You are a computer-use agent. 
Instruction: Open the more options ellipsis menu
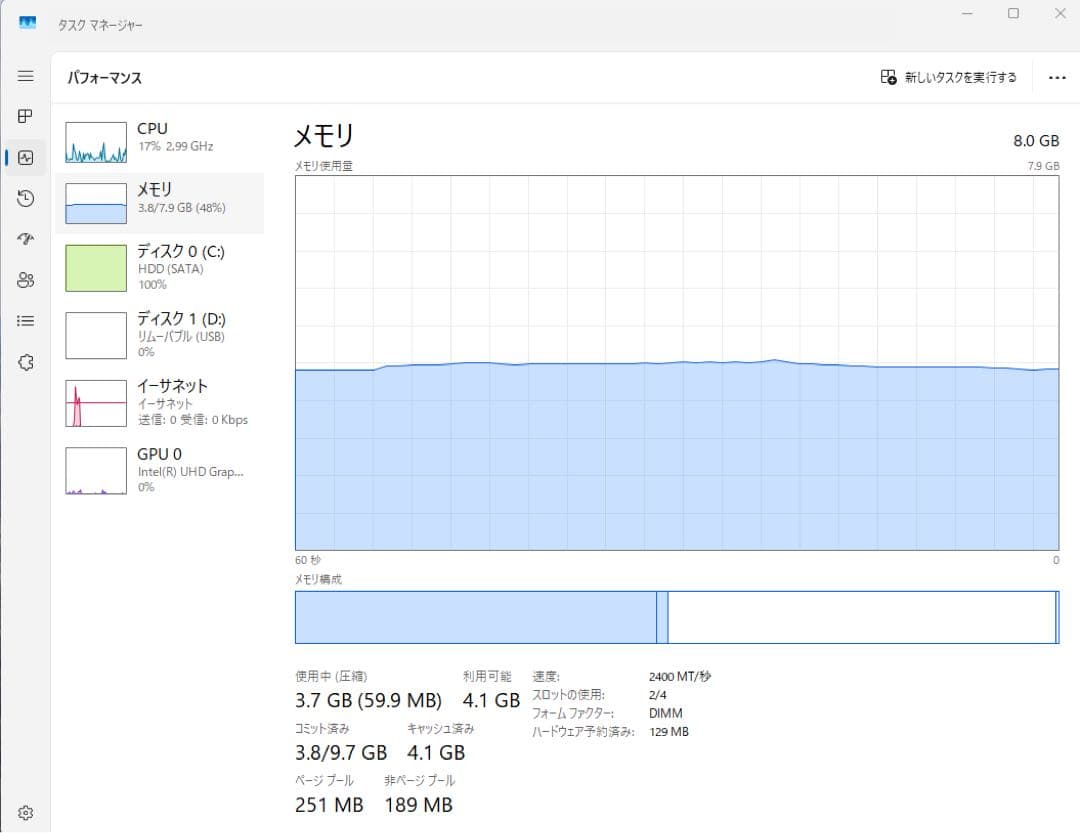coord(1057,76)
